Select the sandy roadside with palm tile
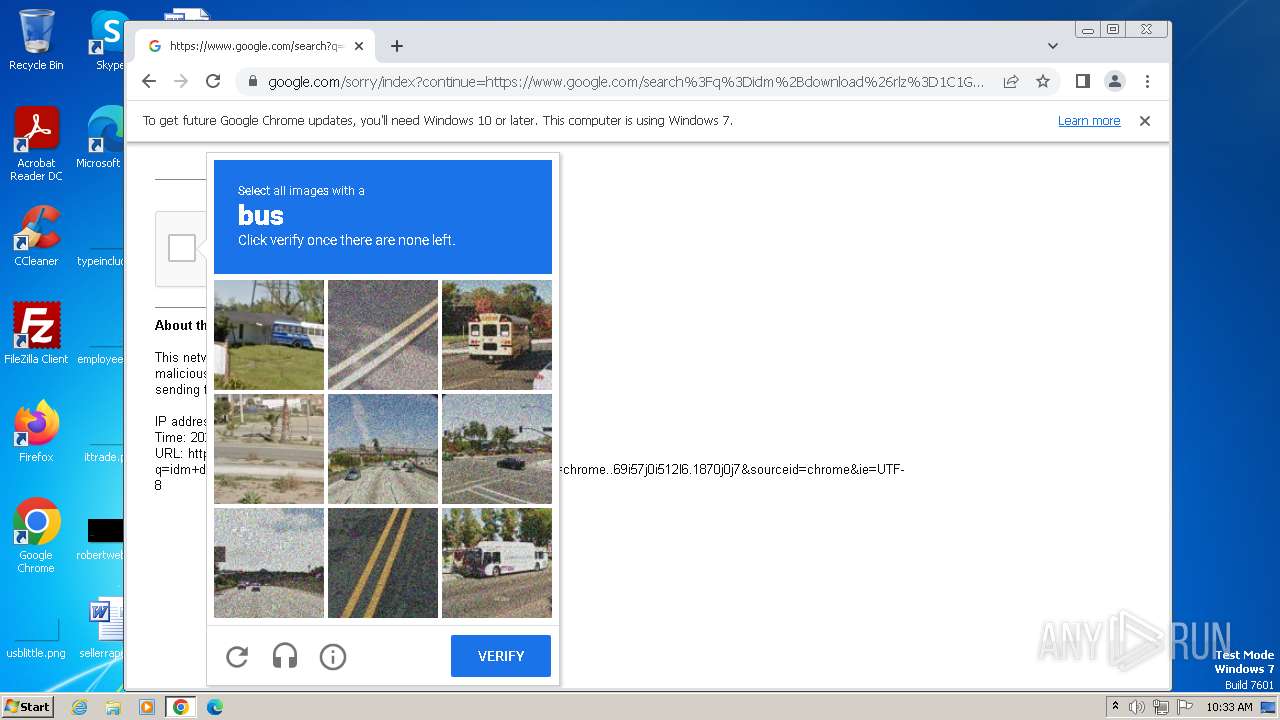Viewport: 1280px width, 720px height. point(269,449)
